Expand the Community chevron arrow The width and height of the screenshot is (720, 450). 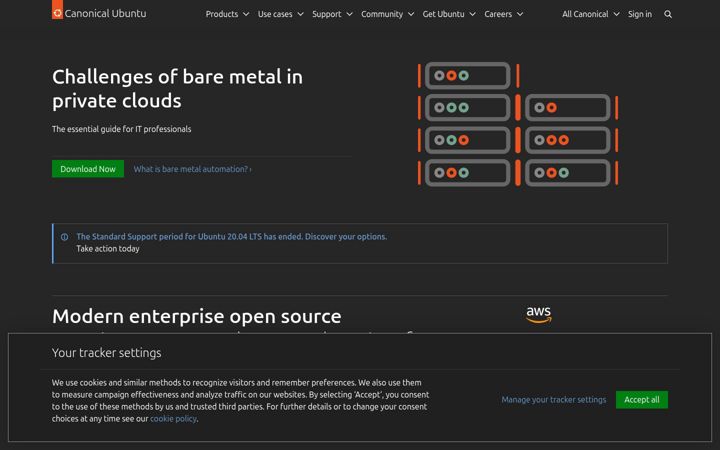click(411, 14)
